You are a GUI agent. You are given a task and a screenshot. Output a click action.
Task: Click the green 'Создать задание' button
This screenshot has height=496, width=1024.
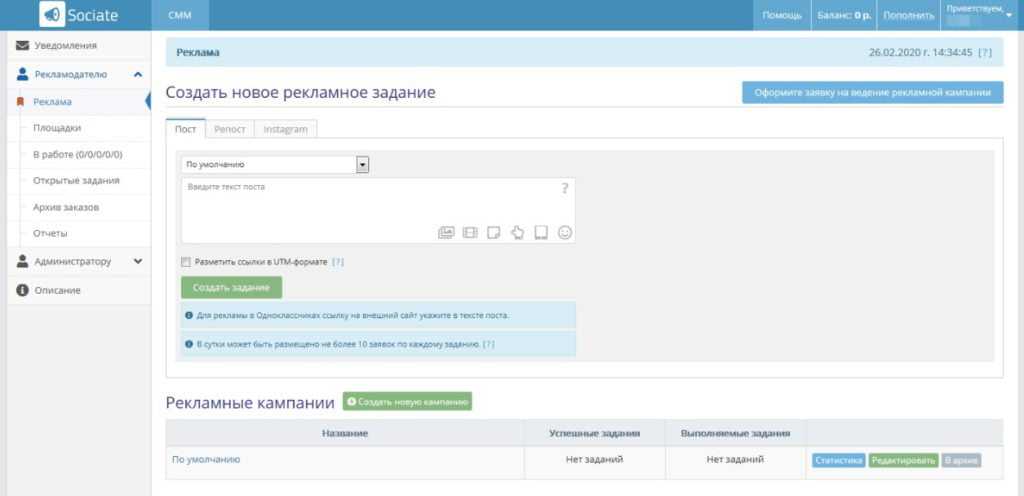pos(231,288)
